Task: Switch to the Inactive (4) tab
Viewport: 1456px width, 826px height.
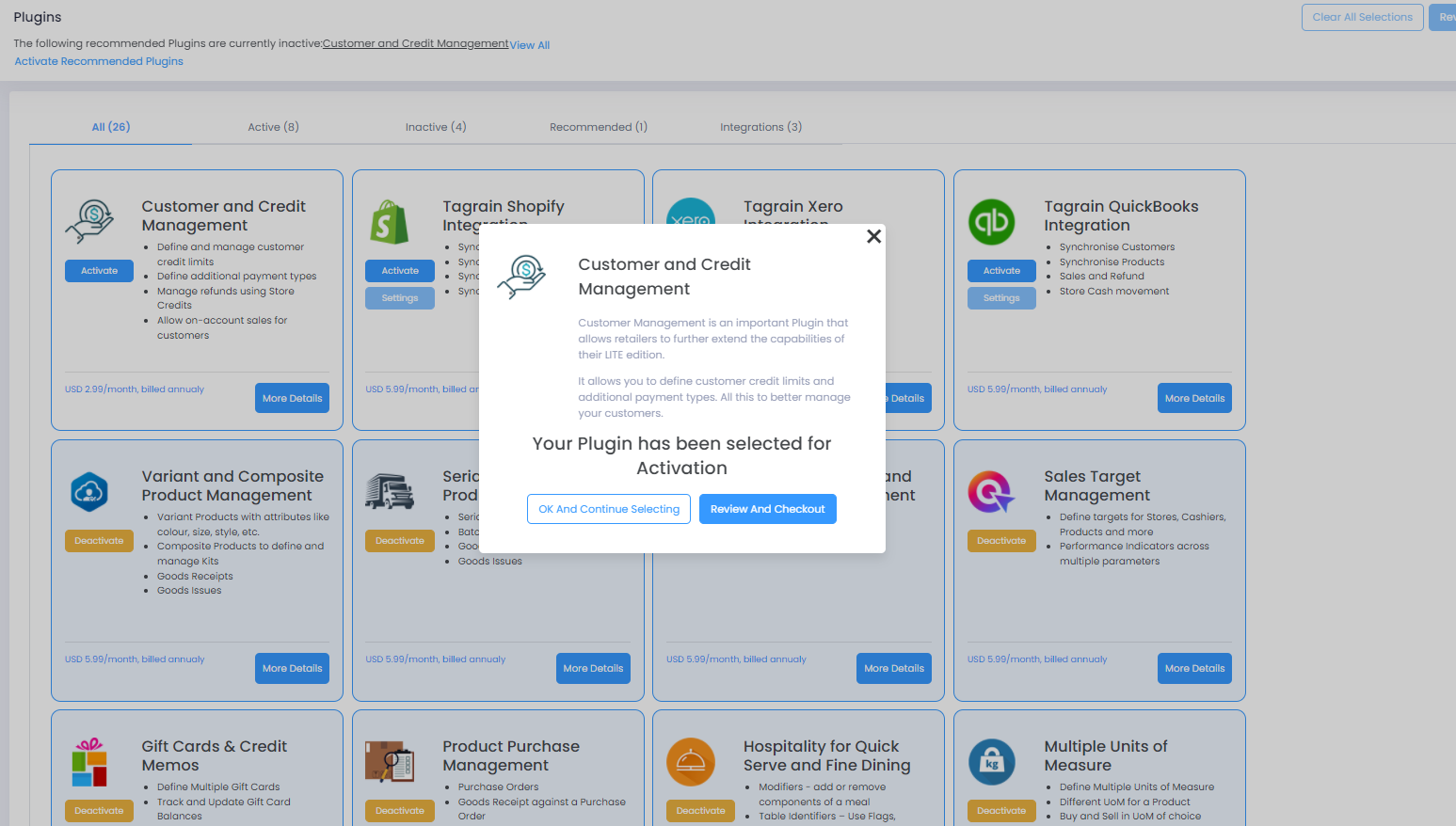Action: [436, 127]
